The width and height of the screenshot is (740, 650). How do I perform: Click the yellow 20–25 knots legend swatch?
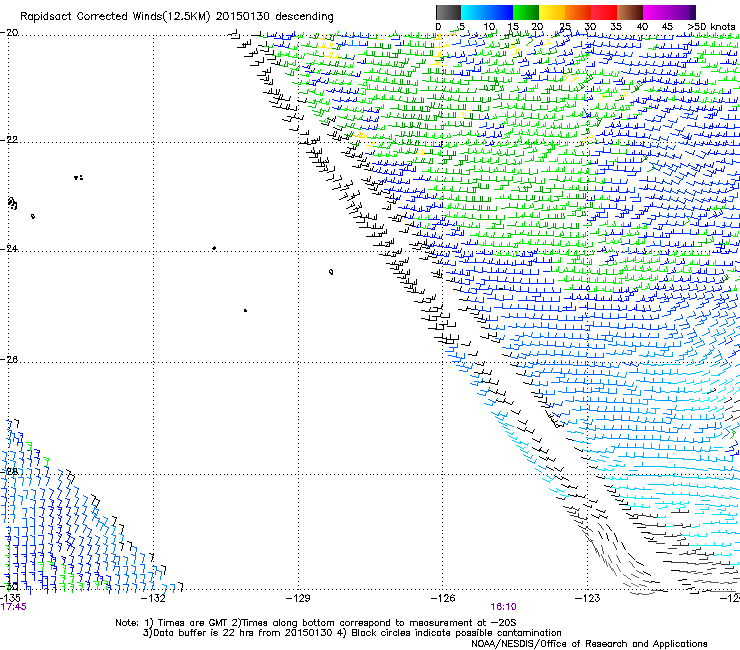coord(552,12)
